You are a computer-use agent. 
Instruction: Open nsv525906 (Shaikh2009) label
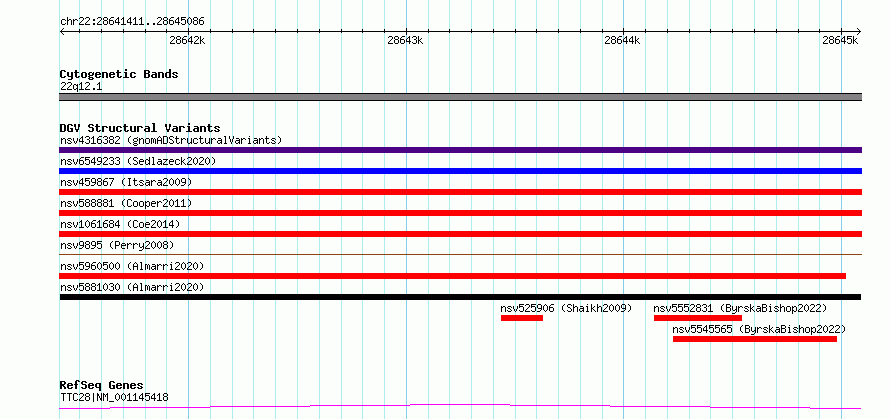[x=566, y=308]
